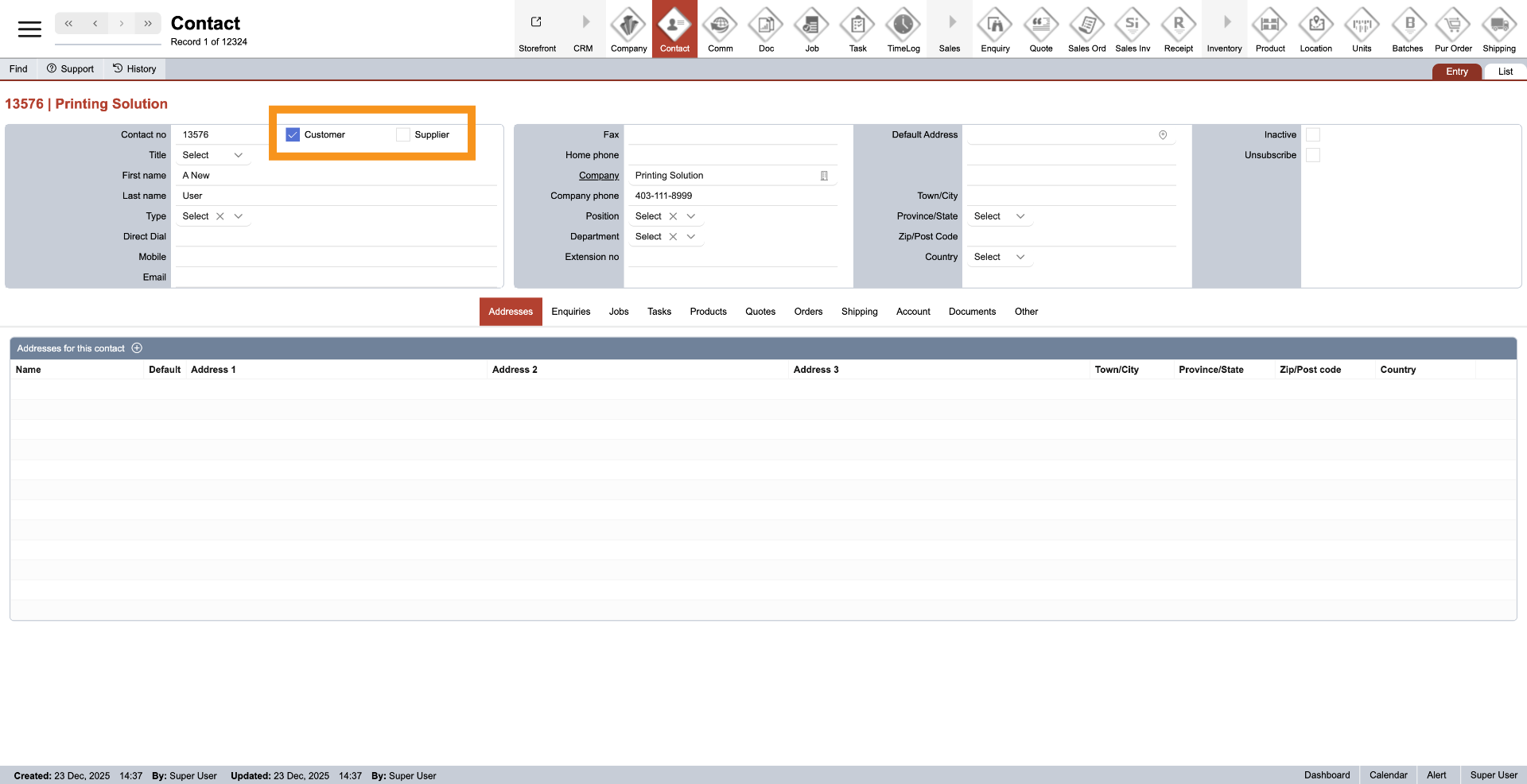The width and height of the screenshot is (1527, 784).
Task: Open the Country dropdown
Action: click(1020, 258)
